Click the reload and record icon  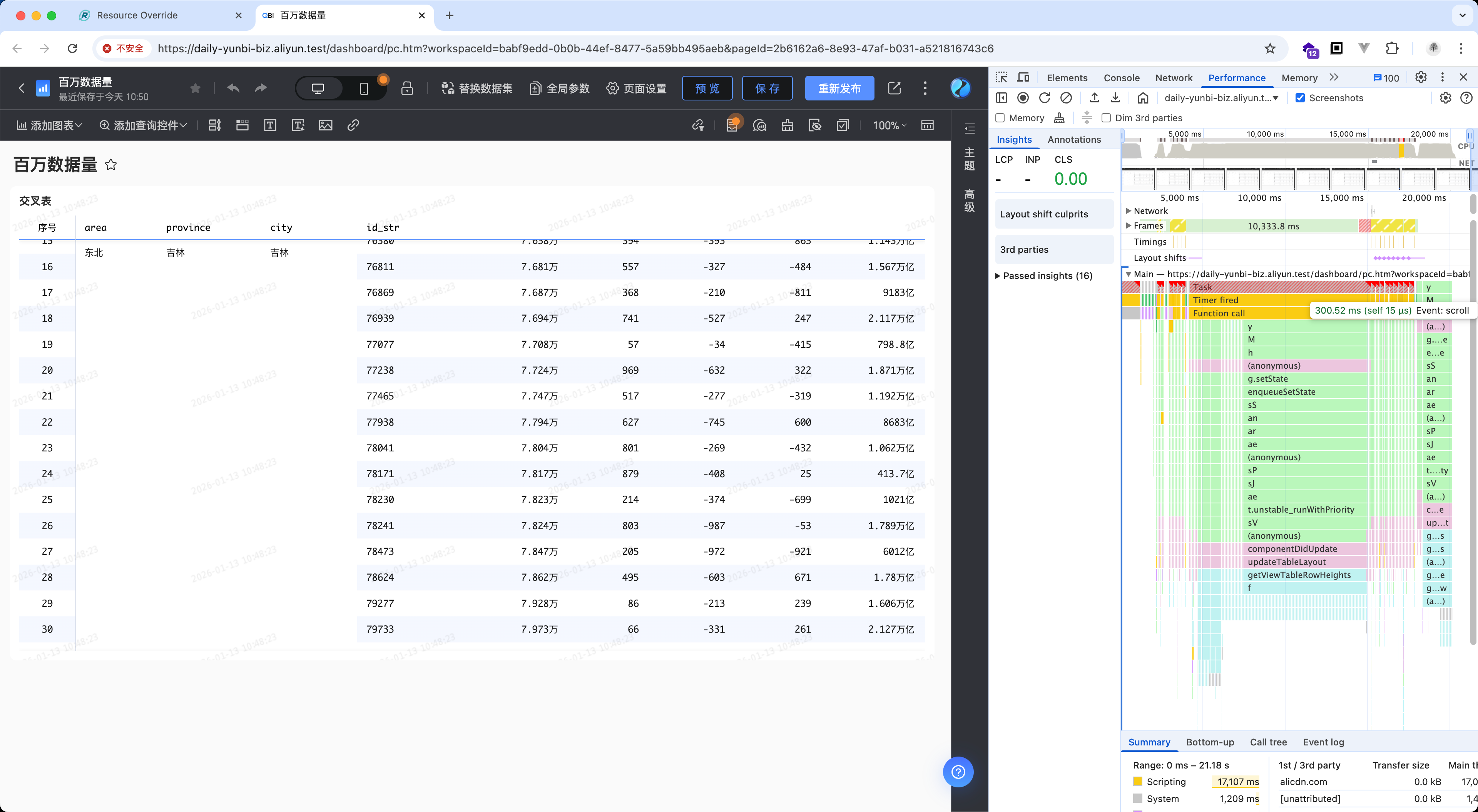point(1044,98)
